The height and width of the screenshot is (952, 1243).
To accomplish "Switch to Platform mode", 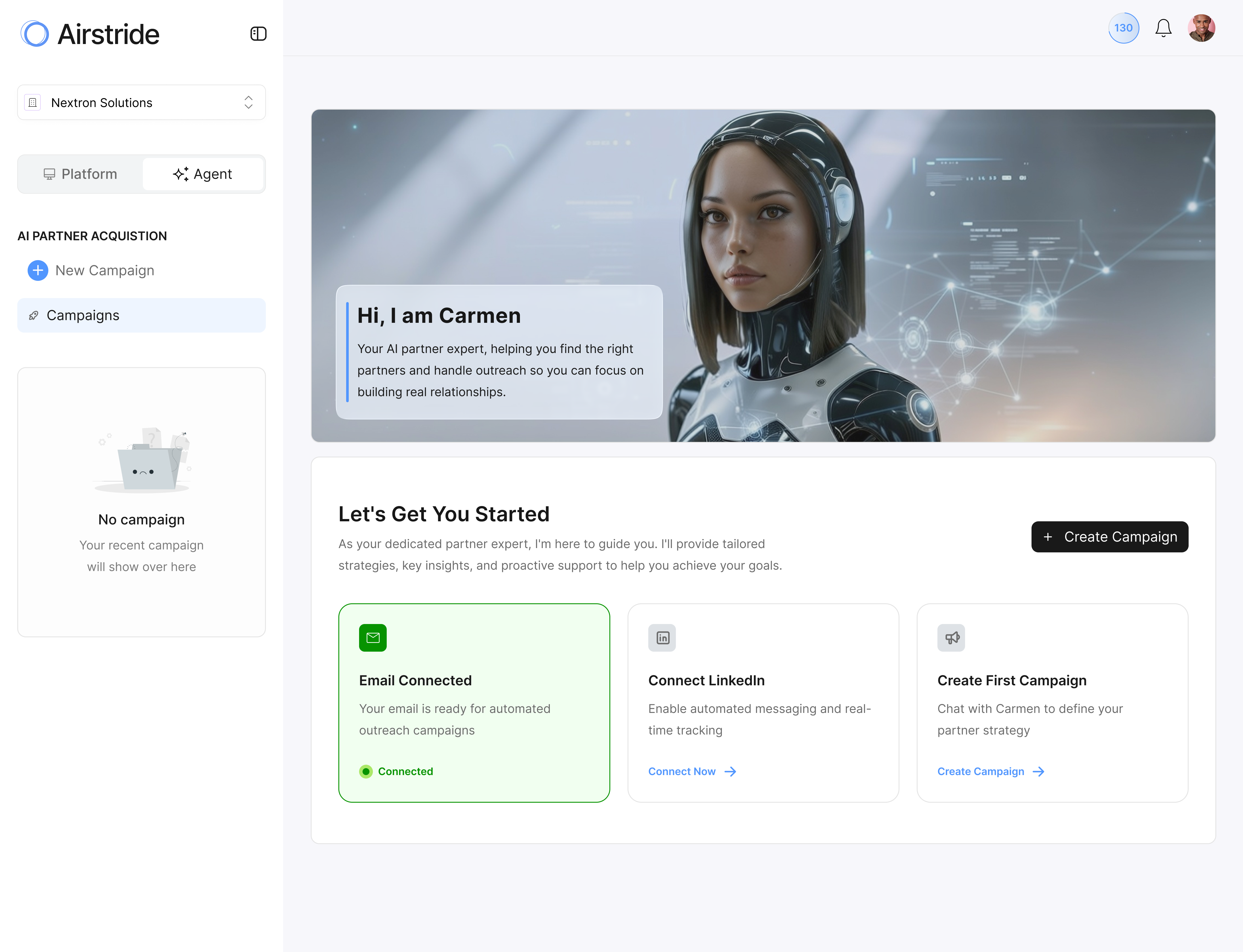I will point(80,174).
